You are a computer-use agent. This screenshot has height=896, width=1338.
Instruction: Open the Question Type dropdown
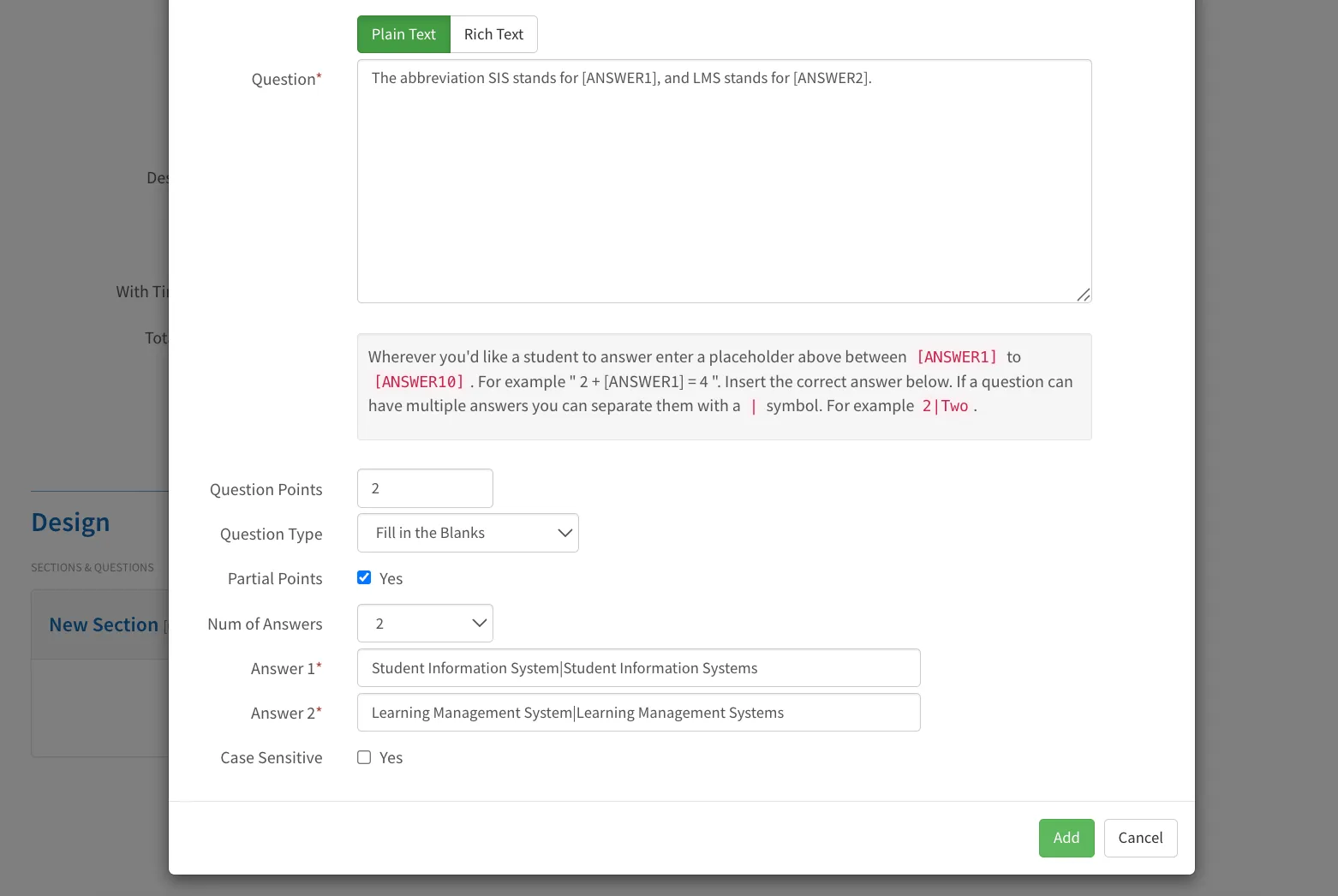(468, 533)
